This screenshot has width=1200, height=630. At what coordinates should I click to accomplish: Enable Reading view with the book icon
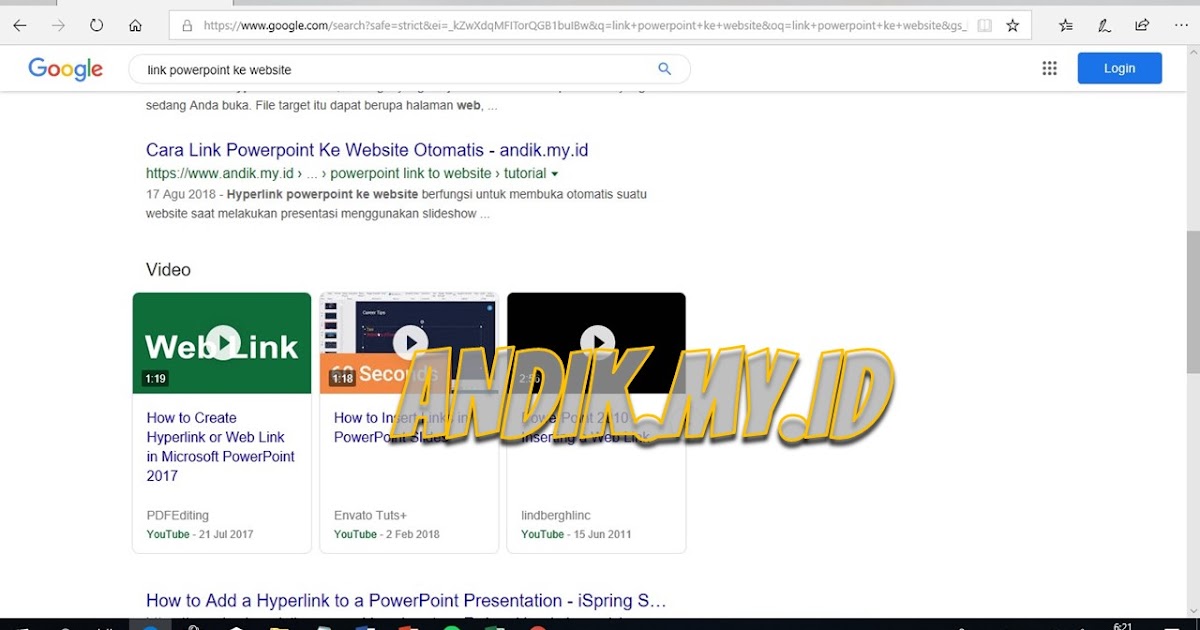pyautogui.click(x=984, y=25)
